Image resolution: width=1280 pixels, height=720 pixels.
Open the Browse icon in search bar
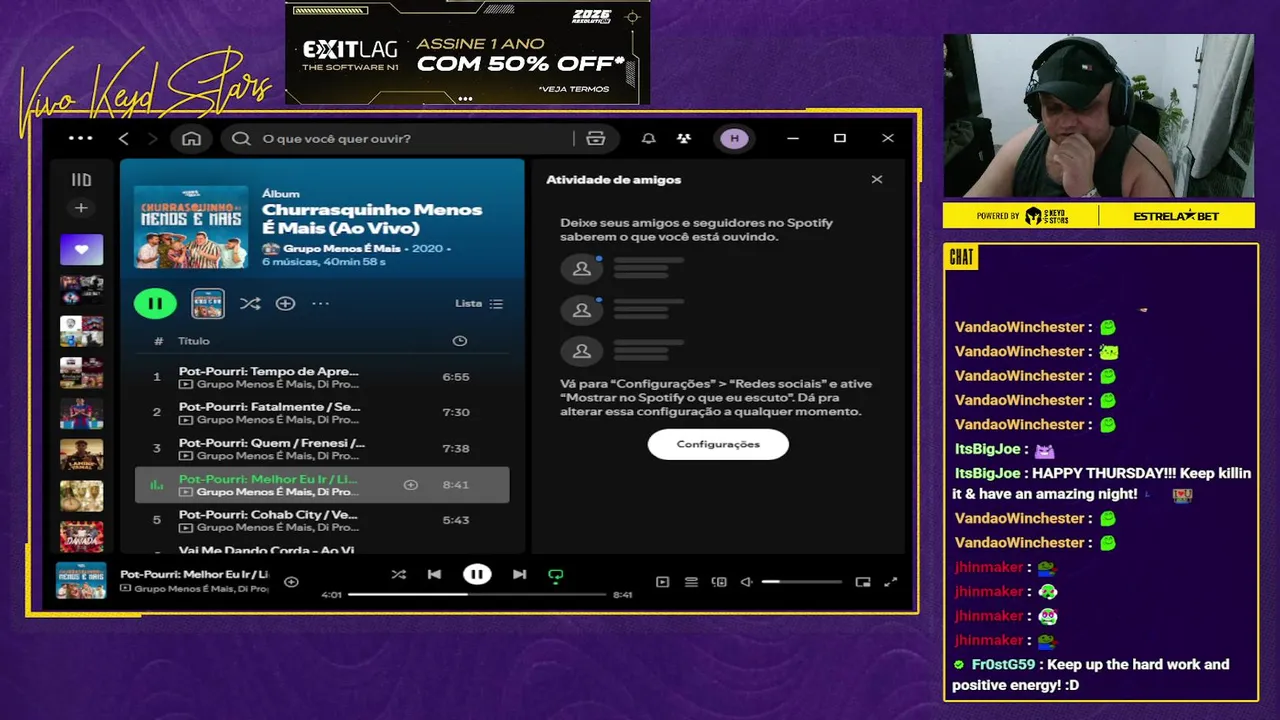[x=596, y=139]
